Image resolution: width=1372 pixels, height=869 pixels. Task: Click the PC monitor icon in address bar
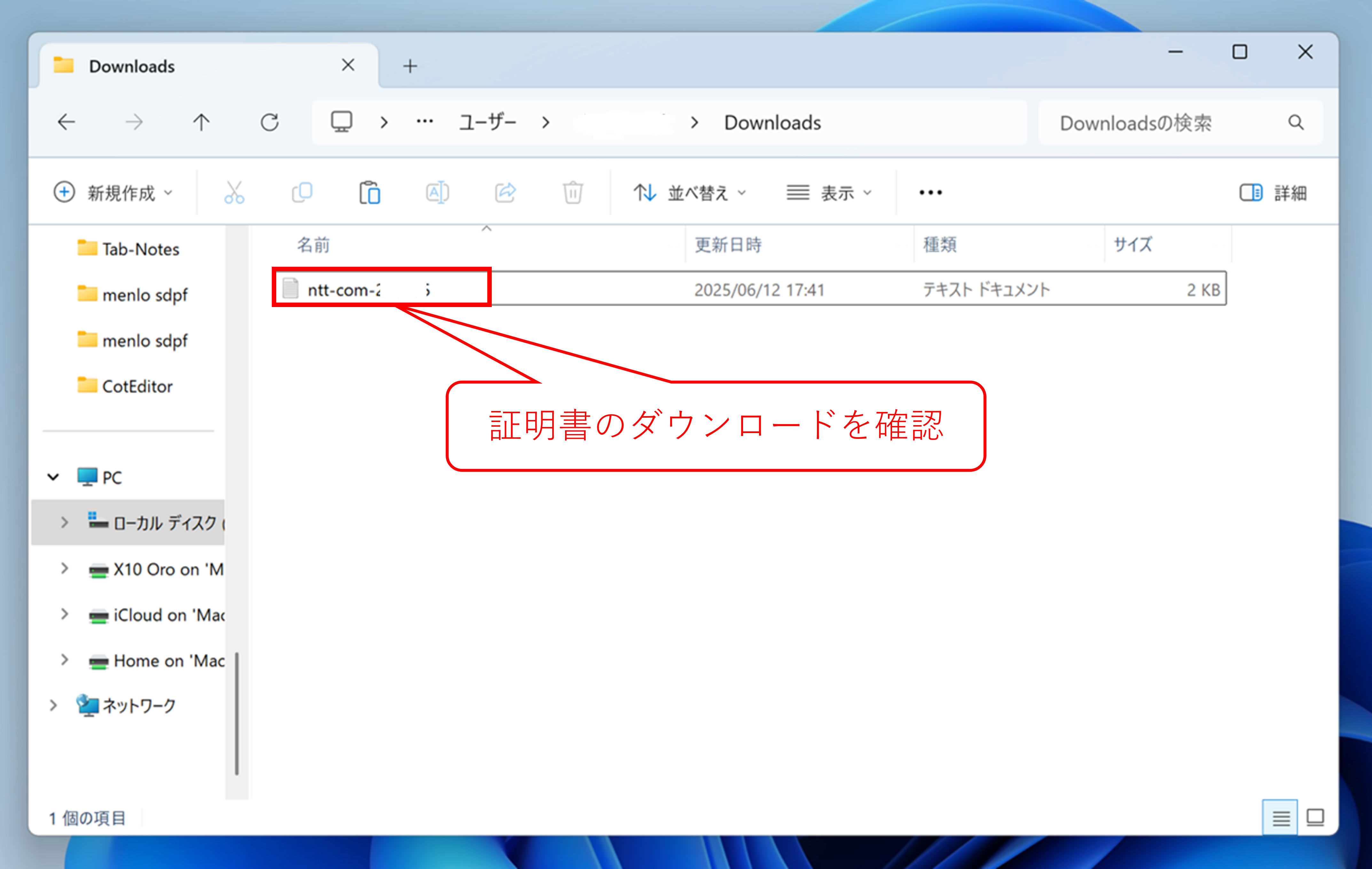click(341, 122)
